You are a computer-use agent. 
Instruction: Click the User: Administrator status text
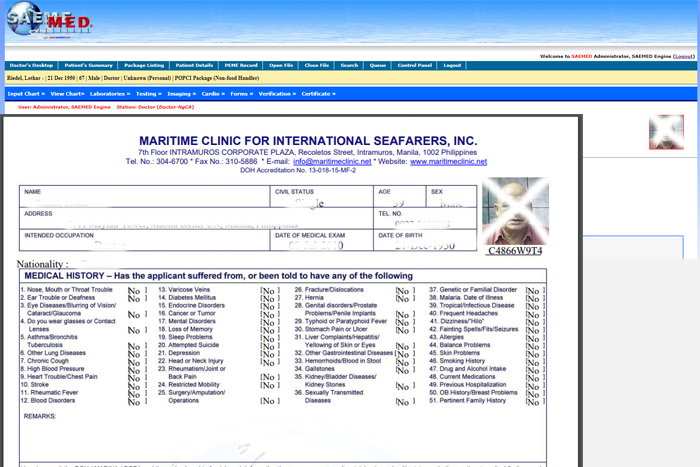tap(64, 107)
